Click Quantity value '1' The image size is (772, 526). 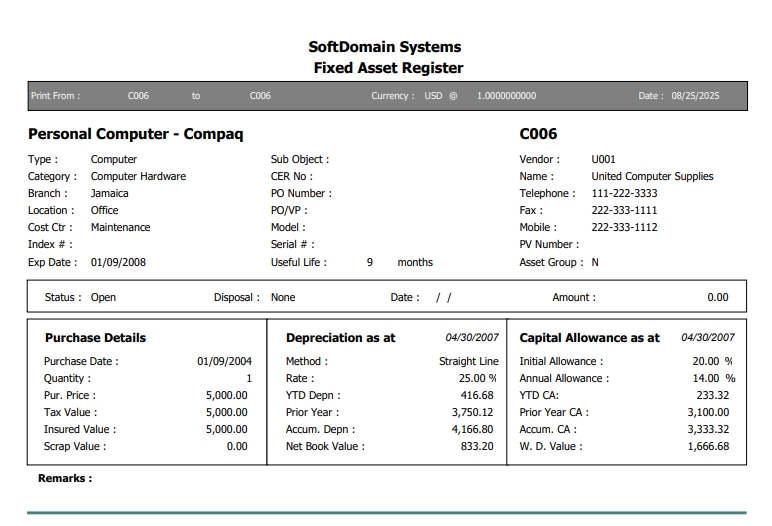tap(249, 378)
